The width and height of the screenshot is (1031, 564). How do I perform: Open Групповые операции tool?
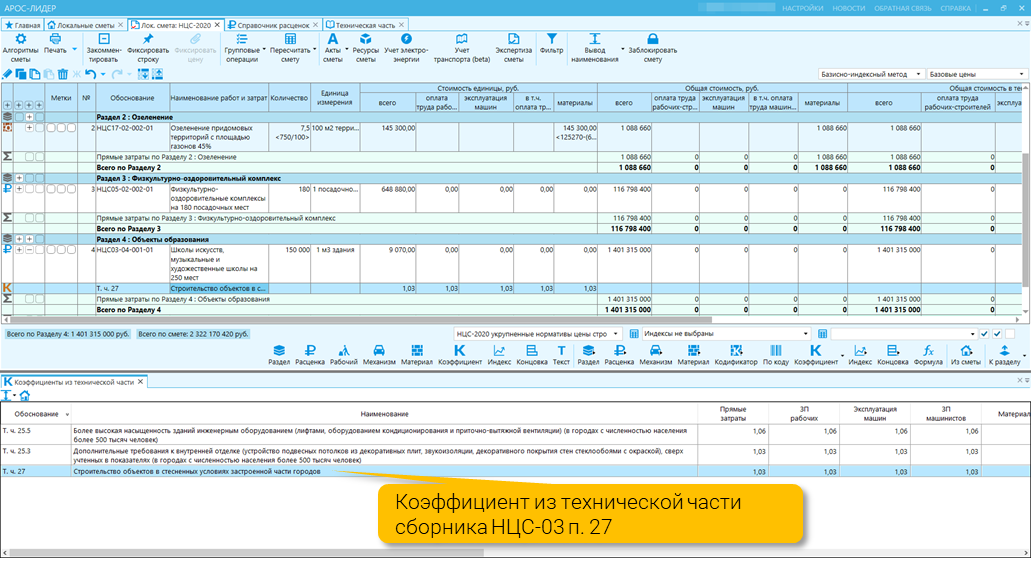(x=242, y=49)
